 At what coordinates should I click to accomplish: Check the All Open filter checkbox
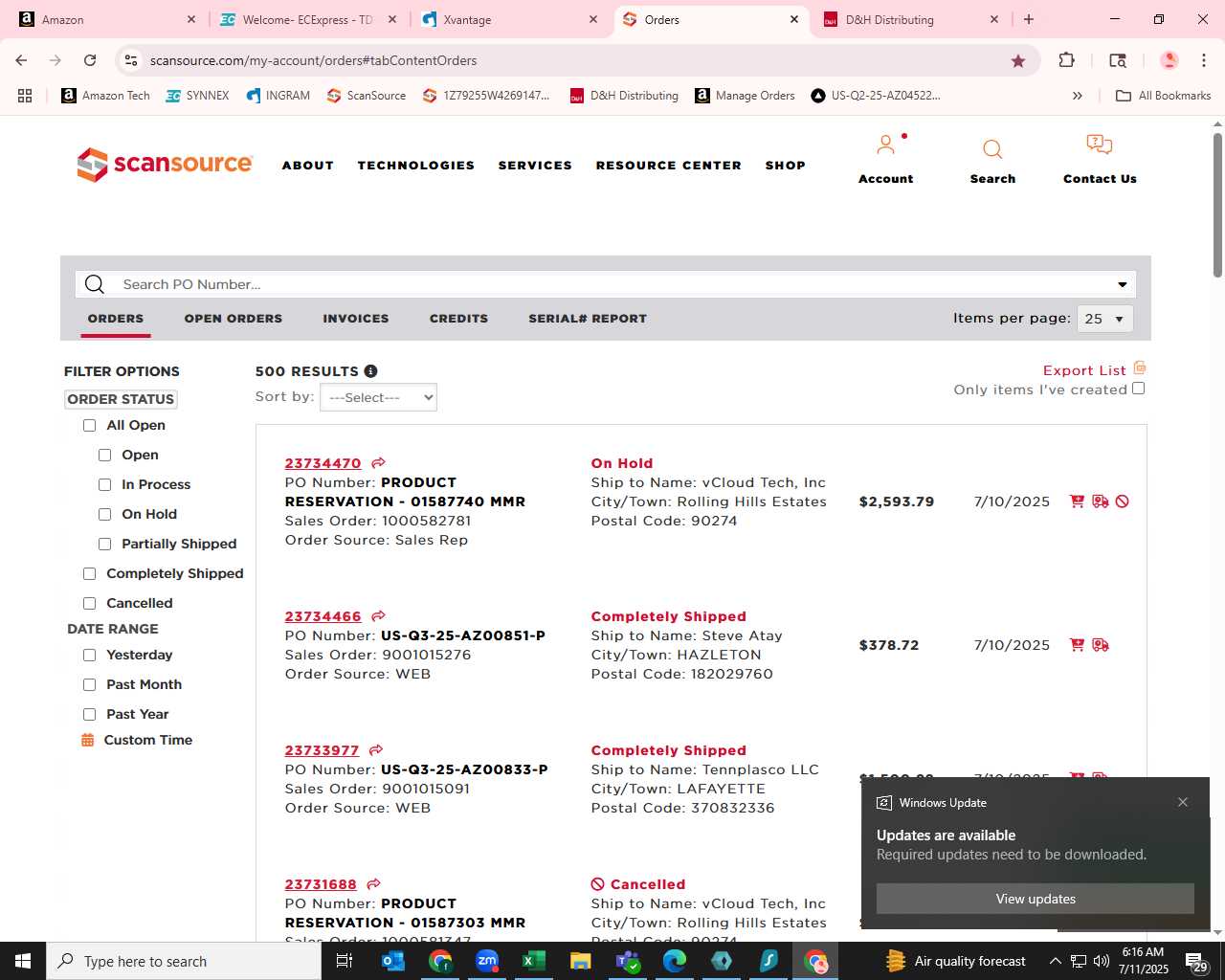point(89,425)
